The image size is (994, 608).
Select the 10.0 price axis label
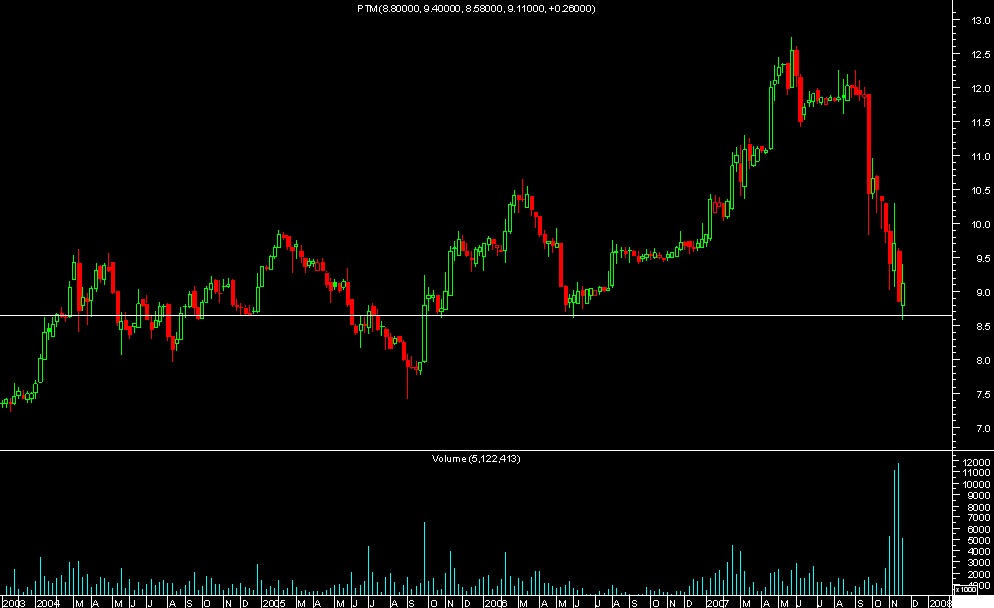tap(981, 224)
